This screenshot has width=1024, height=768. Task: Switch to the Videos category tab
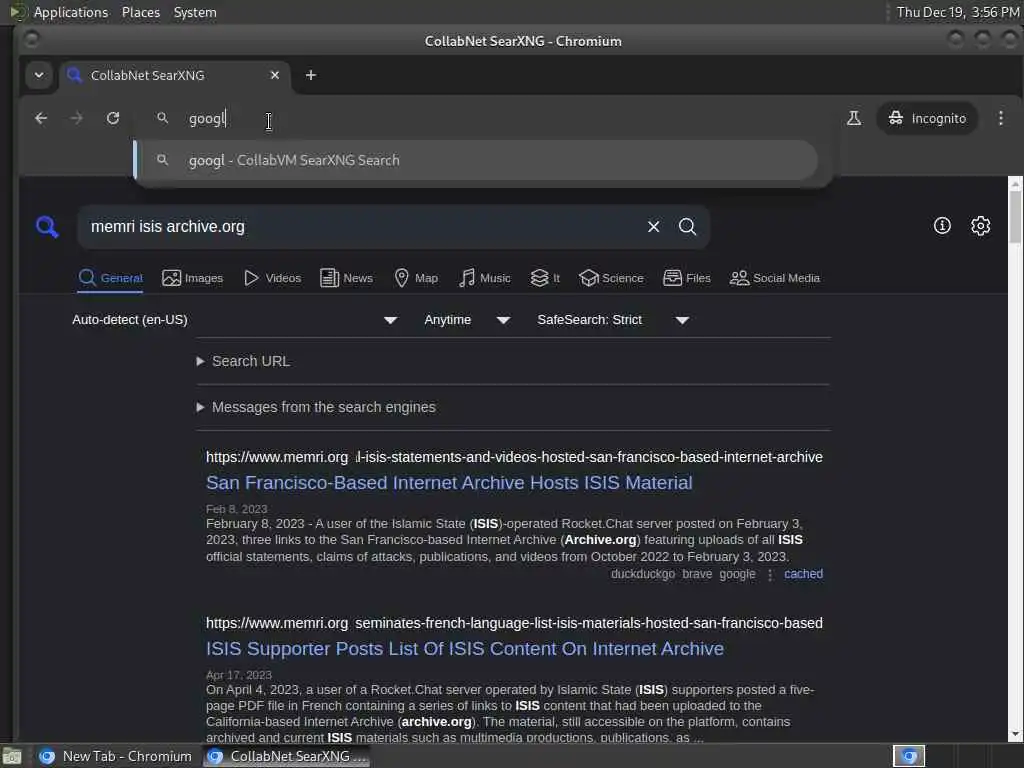point(272,278)
